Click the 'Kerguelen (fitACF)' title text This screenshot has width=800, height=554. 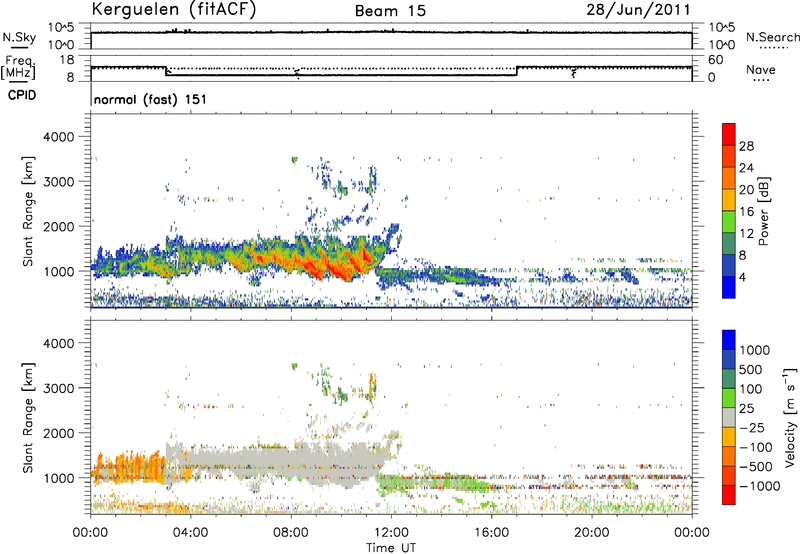click(x=173, y=10)
